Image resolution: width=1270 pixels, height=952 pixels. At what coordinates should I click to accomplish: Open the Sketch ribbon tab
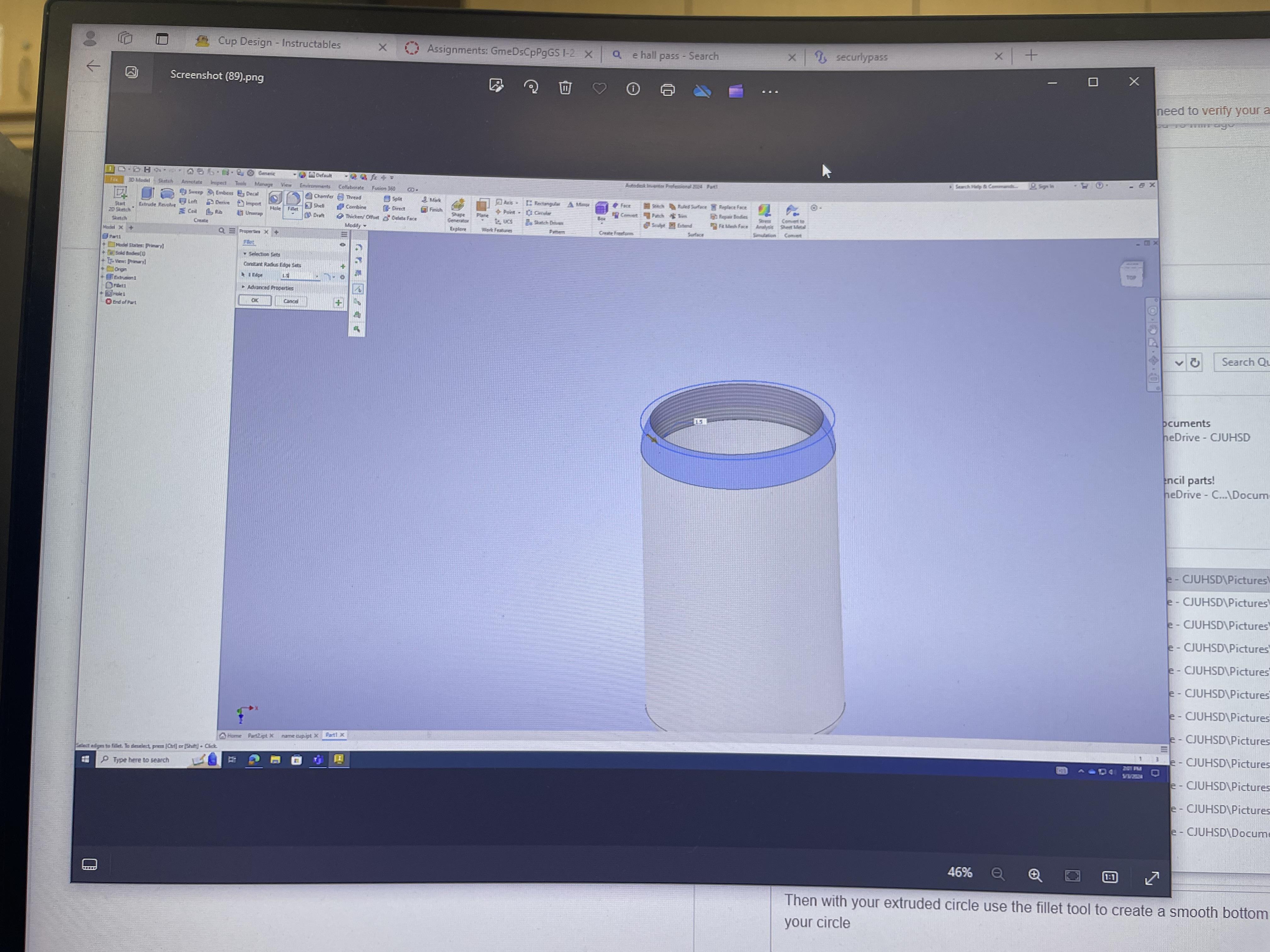click(165, 181)
